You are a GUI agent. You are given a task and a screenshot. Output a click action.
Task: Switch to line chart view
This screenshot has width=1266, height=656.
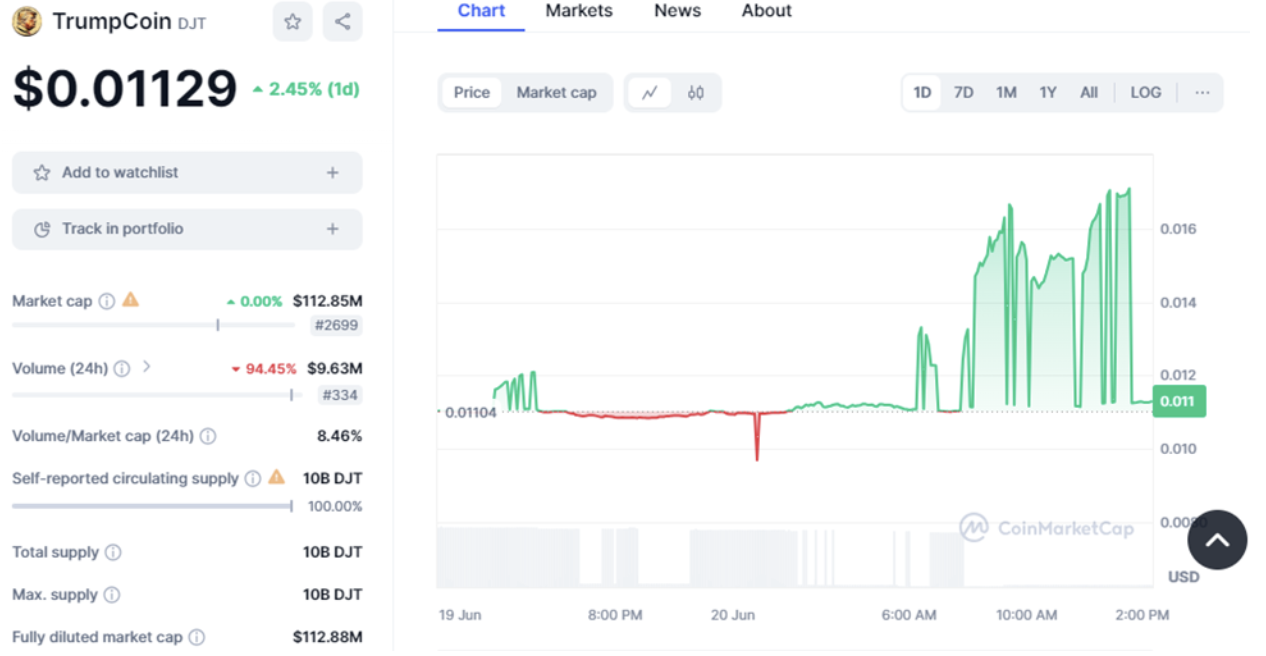(650, 93)
